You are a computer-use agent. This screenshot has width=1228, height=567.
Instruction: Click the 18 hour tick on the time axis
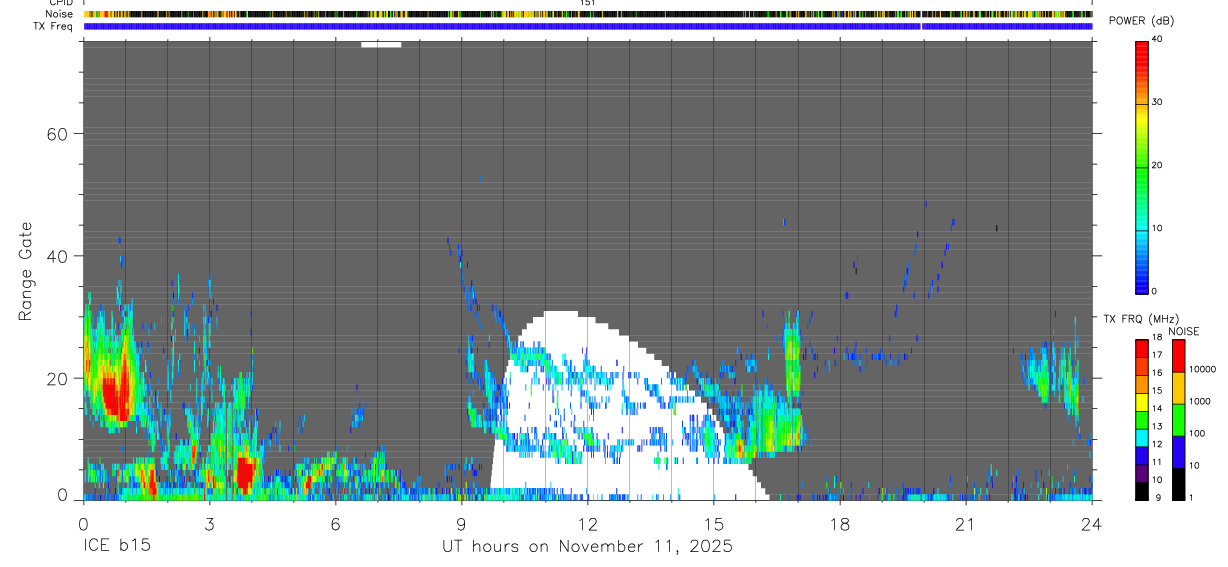tap(840, 523)
